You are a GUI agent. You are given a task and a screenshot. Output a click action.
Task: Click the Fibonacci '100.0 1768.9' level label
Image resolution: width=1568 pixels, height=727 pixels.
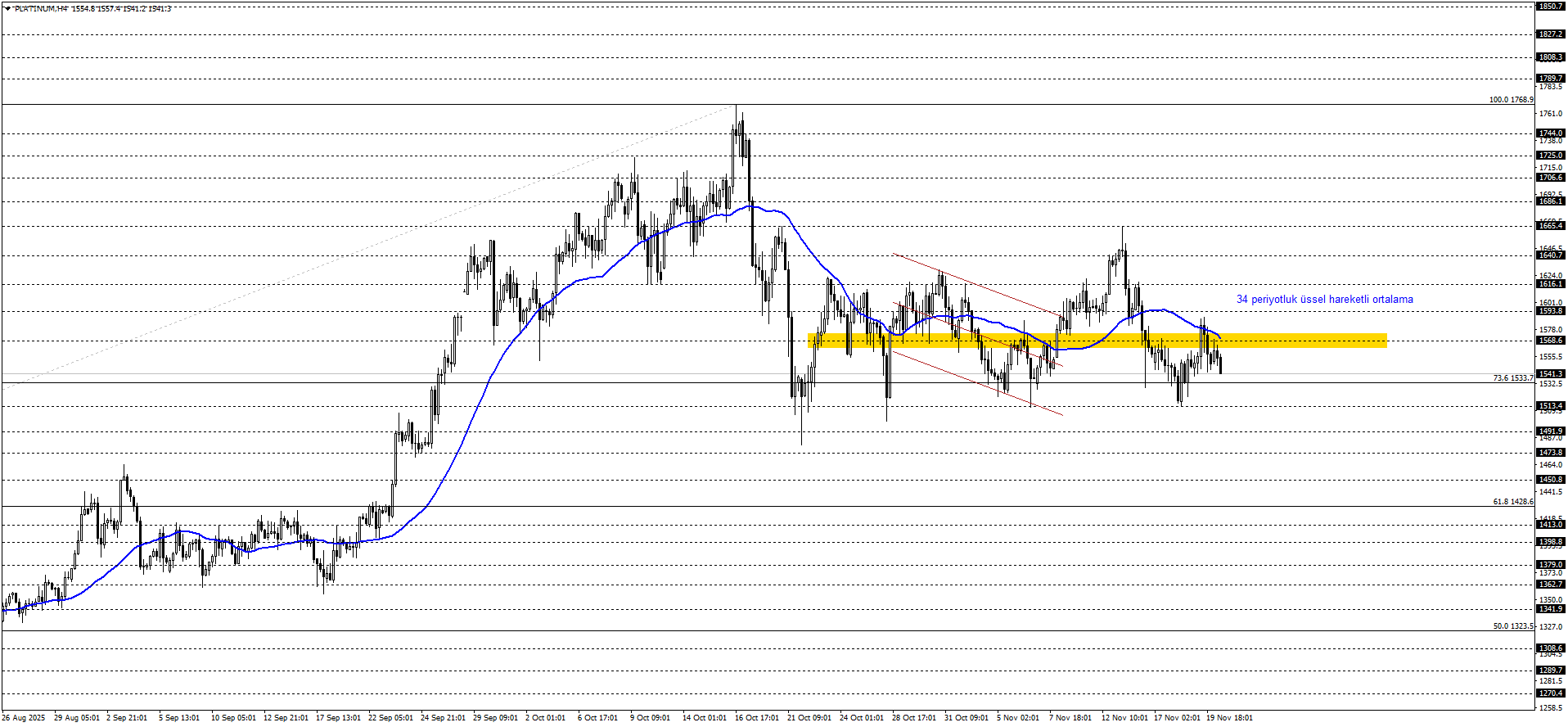click(1511, 100)
